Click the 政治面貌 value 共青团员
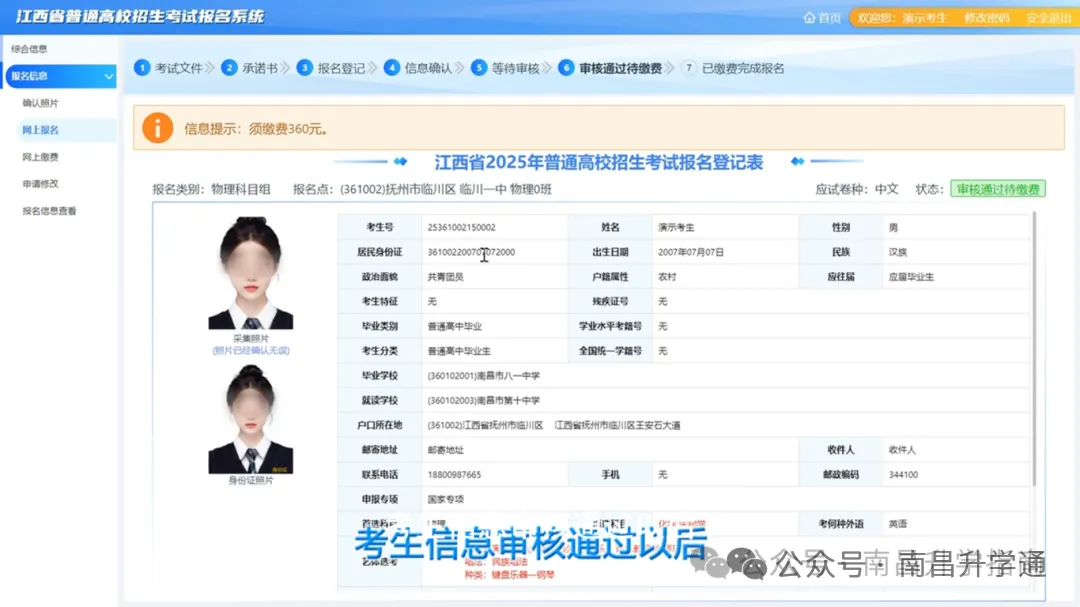Screen dimensions: 1080x607 [445, 277]
